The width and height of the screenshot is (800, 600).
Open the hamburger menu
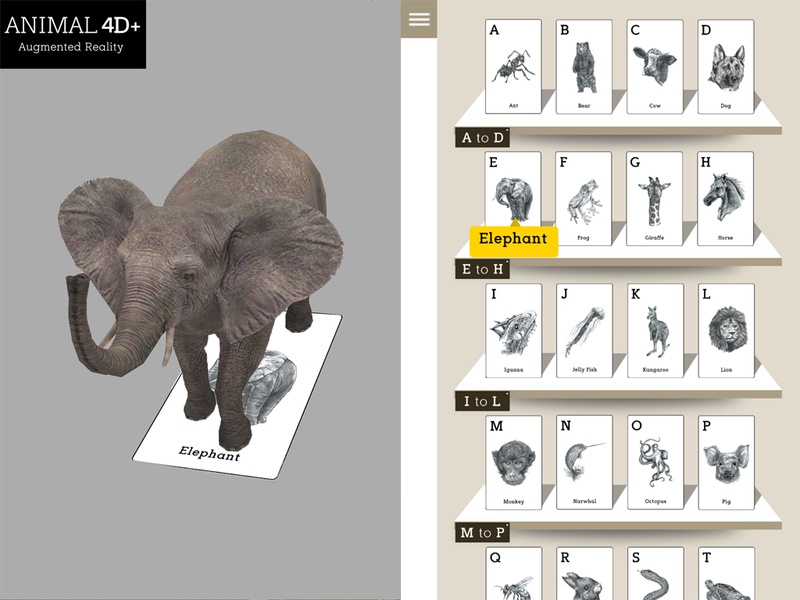419,19
